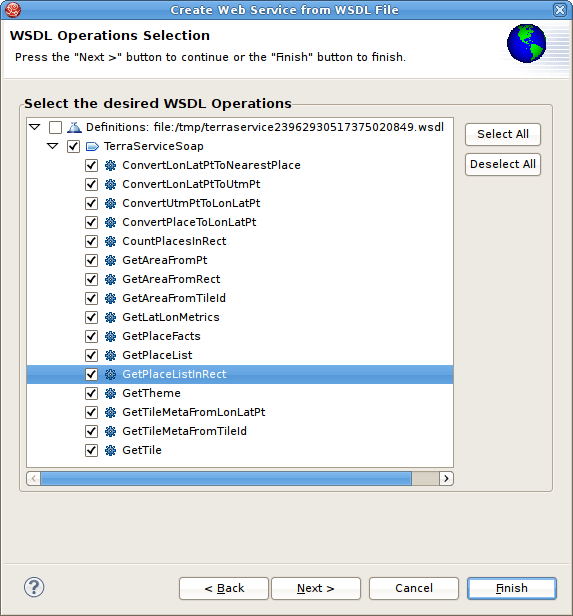The image size is (573, 616).
Task: Uncheck GetTileMetaFromTileId operation checkbox
Action: coord(92,431)
